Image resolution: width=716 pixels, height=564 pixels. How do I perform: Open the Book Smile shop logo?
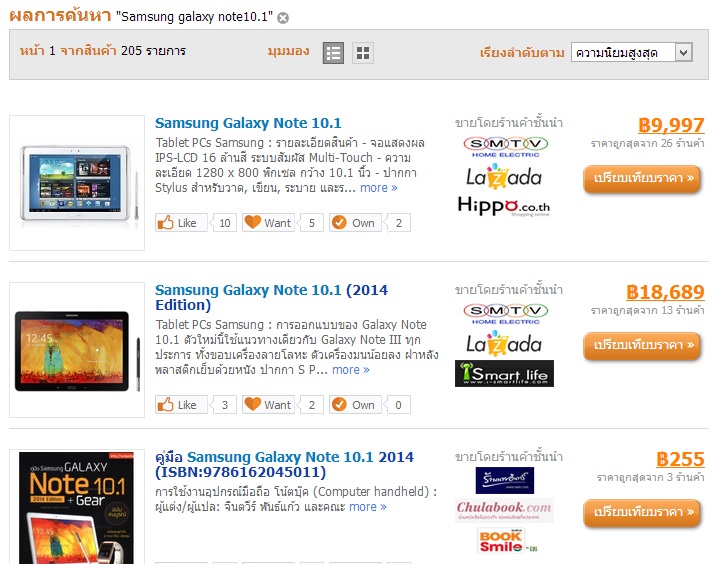[504, 541]
